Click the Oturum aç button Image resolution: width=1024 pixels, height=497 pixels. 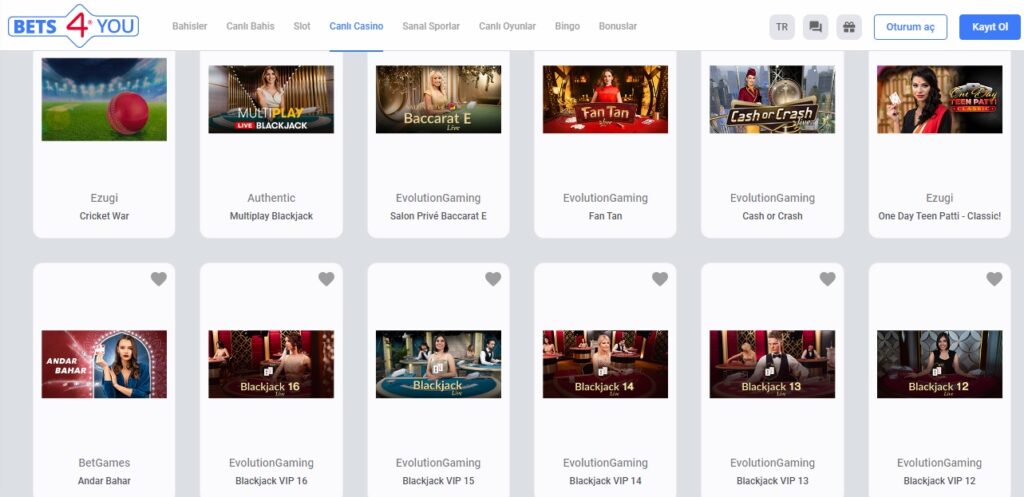point(910,27)
